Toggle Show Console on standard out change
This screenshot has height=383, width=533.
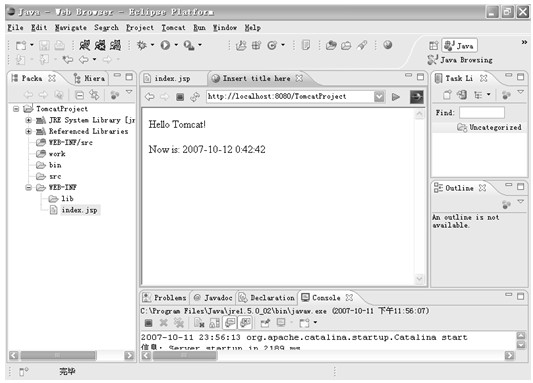230,323
